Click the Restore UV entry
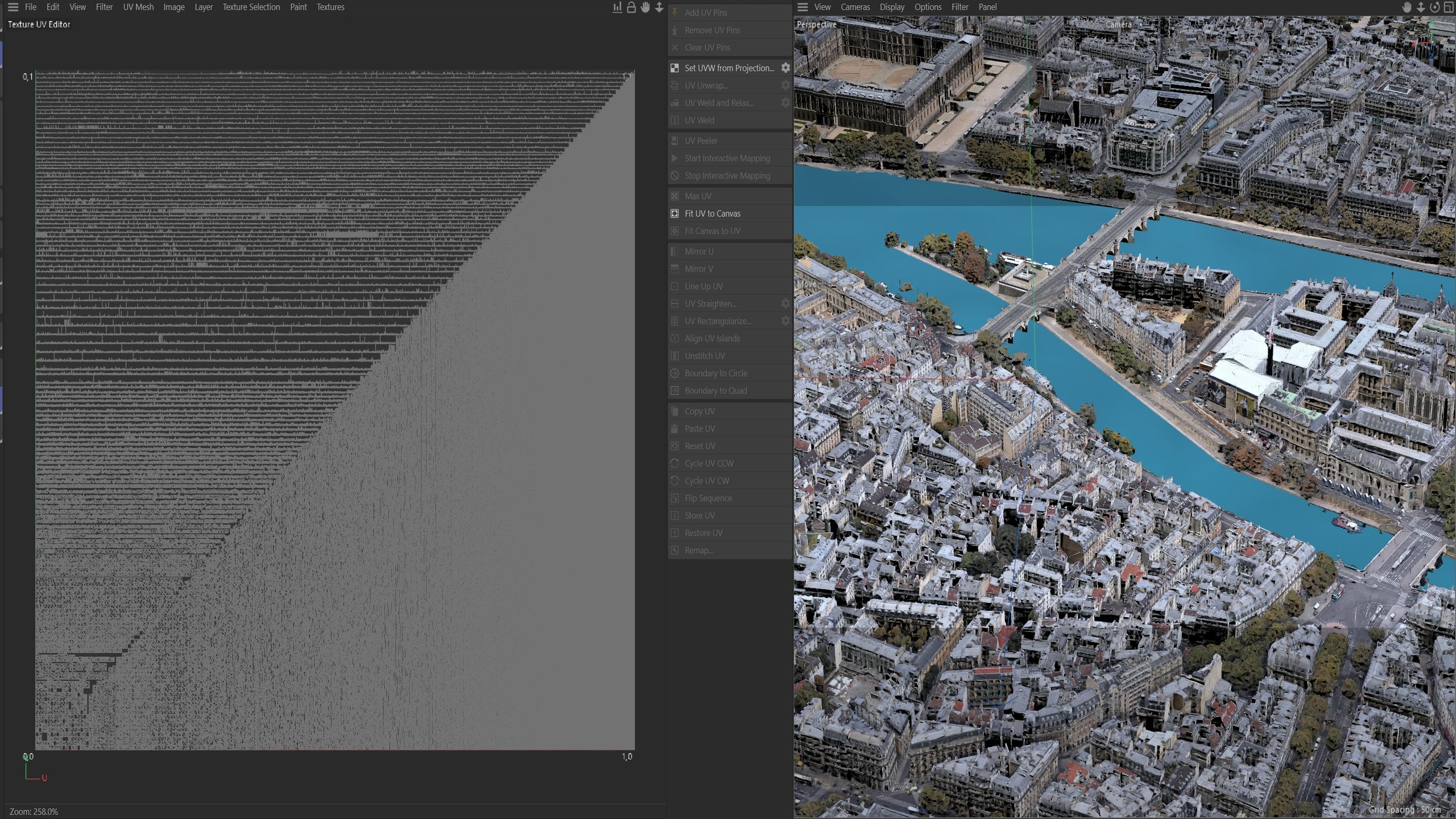 [x=730, y=533]
